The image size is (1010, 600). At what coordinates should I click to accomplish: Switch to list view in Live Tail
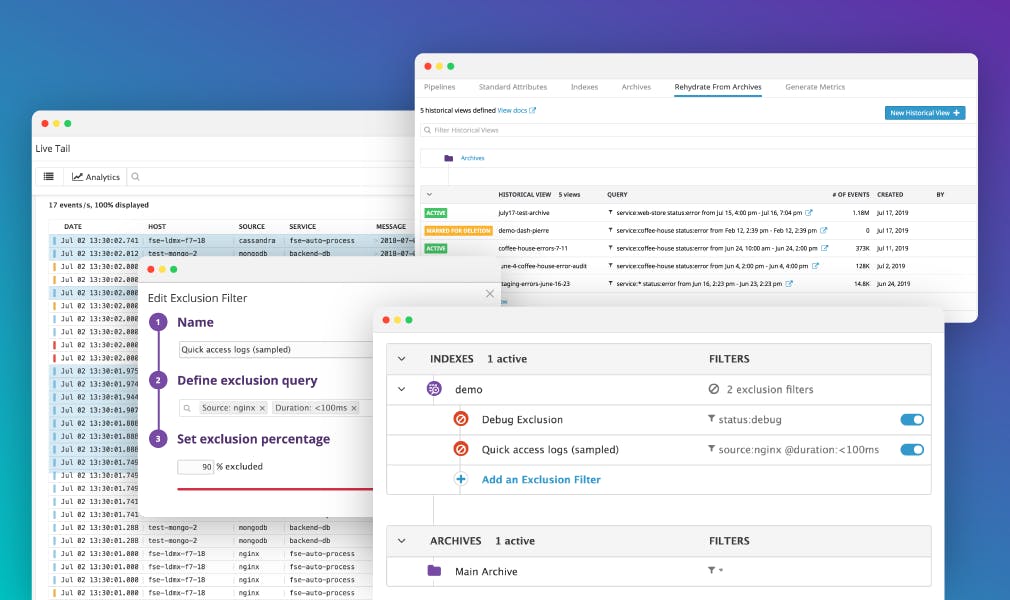48,177
